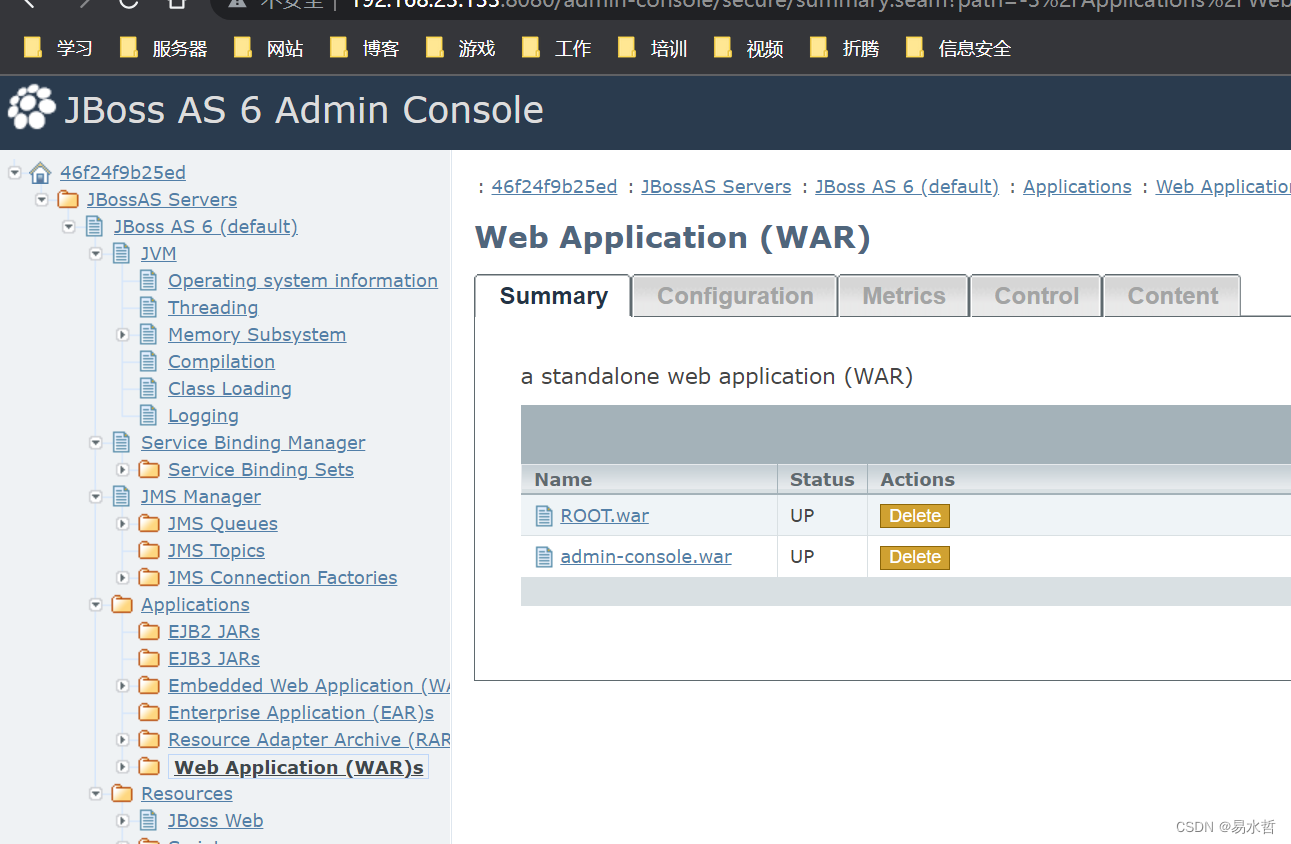This screenshot has height=844, width=1291.
Task: Click file icon beside ROOT.war
Action: click(x=544, y=516)
